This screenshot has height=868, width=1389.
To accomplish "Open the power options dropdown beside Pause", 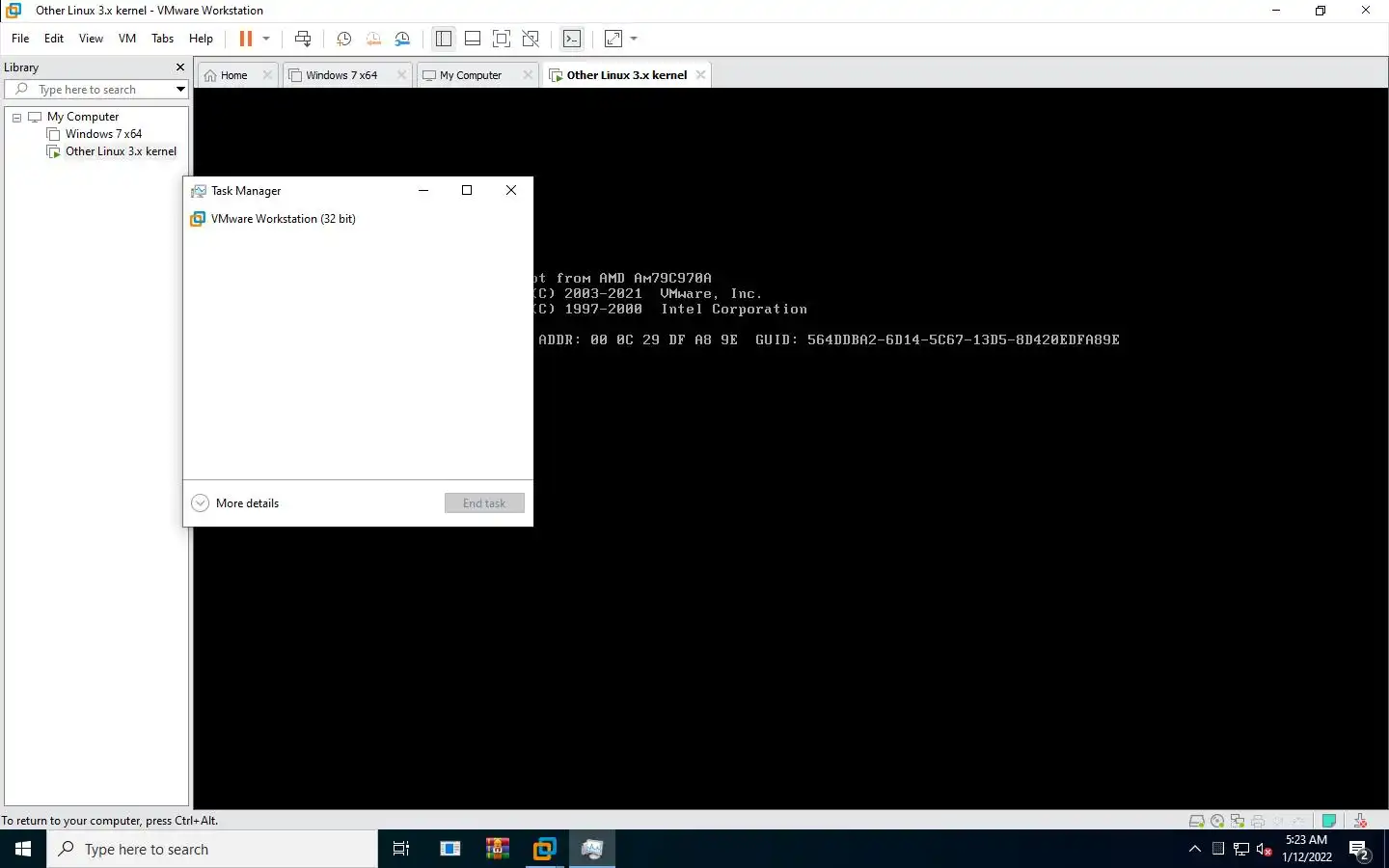I will coord(266,39).
